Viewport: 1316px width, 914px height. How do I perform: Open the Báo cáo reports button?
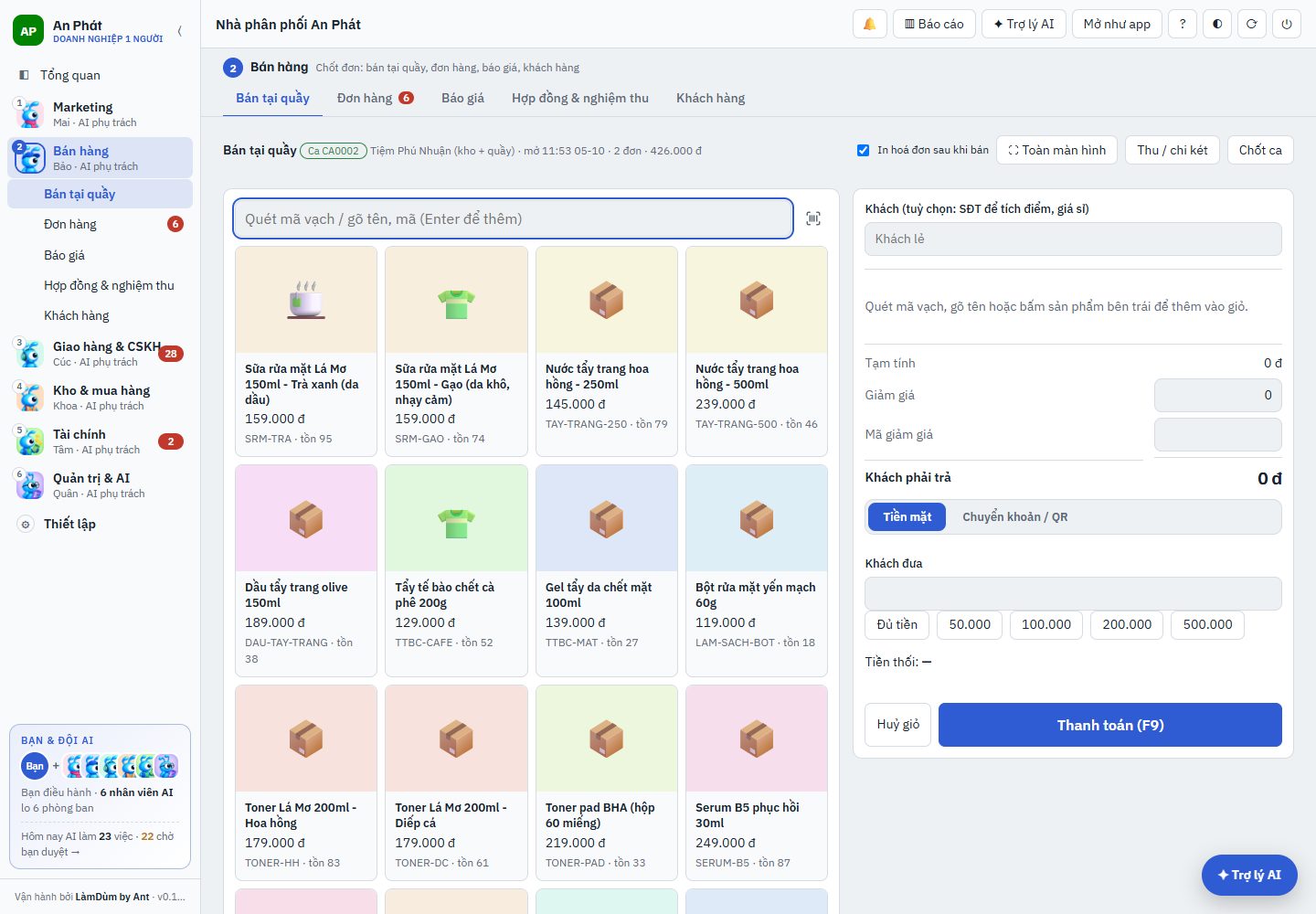[x=934, y=24]
